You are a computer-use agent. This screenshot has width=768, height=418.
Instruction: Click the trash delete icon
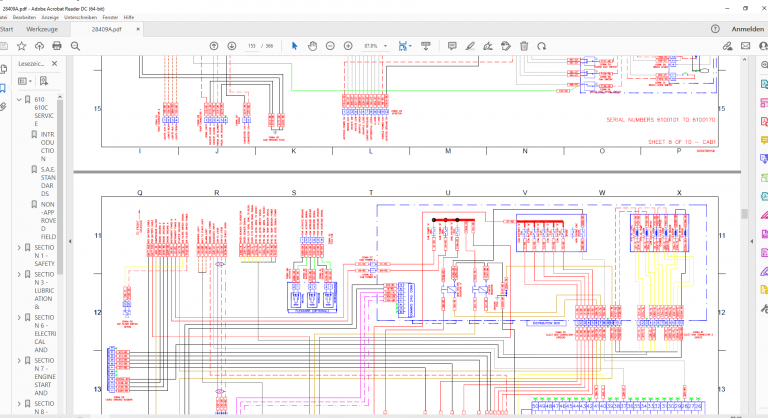tap(524, 46)
